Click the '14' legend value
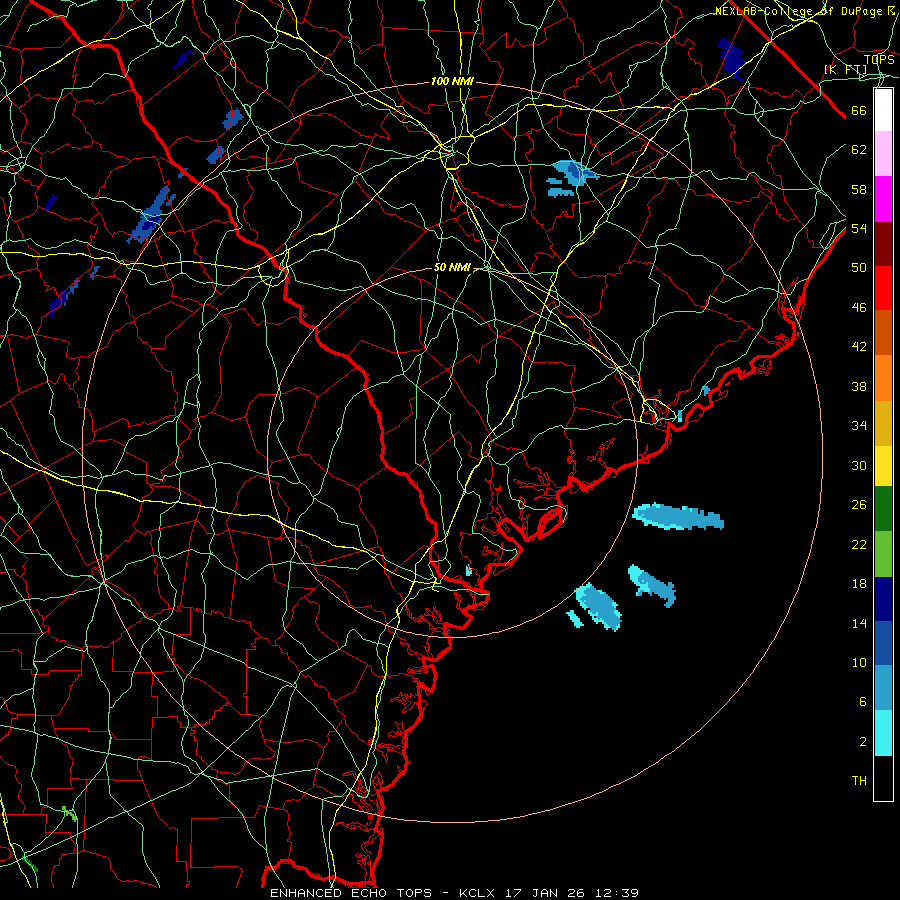 859,623
